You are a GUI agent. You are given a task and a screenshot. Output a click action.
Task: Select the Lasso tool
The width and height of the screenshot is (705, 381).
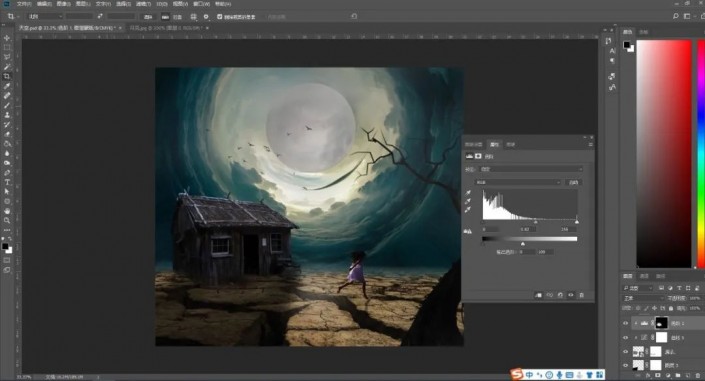point(7,57)
